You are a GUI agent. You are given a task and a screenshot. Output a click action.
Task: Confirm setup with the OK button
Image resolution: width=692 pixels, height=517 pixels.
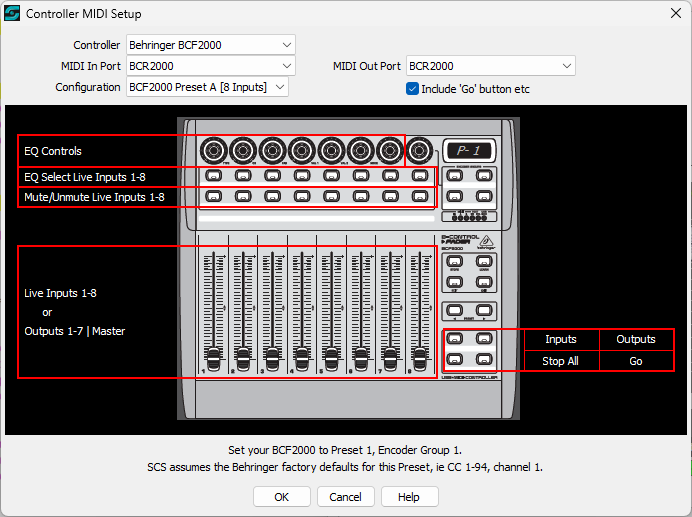(x=282, y=497)
